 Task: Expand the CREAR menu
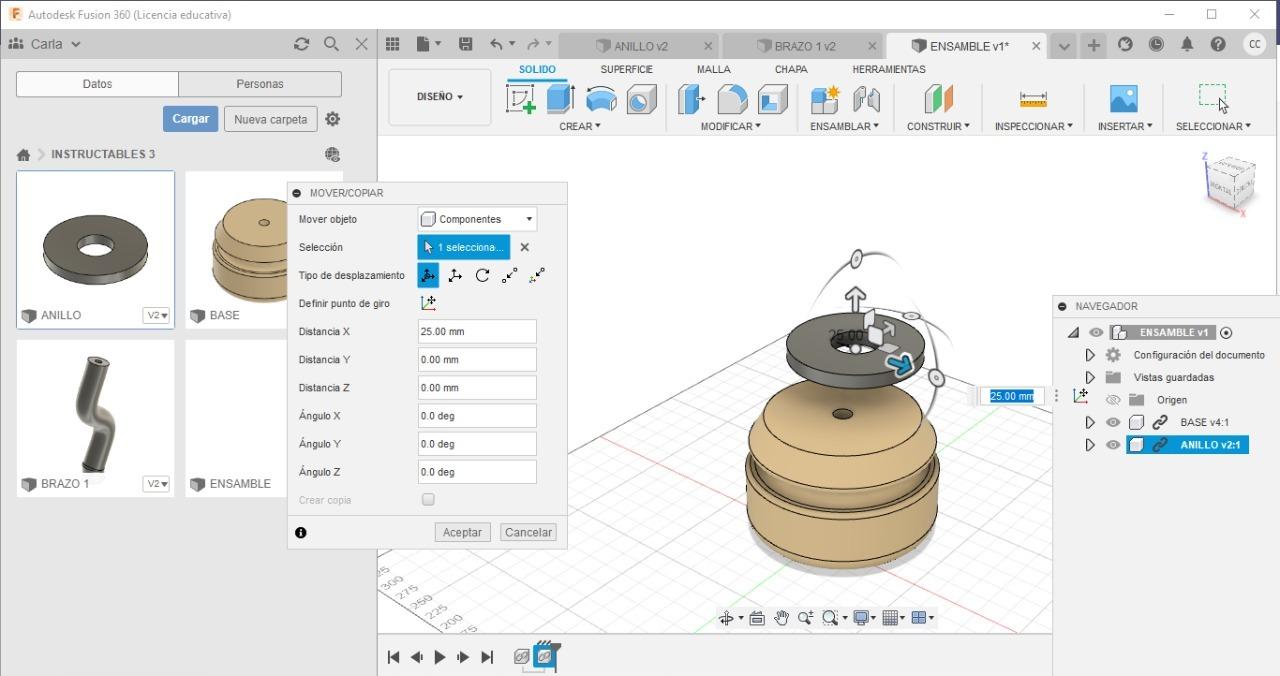(580, 126)
